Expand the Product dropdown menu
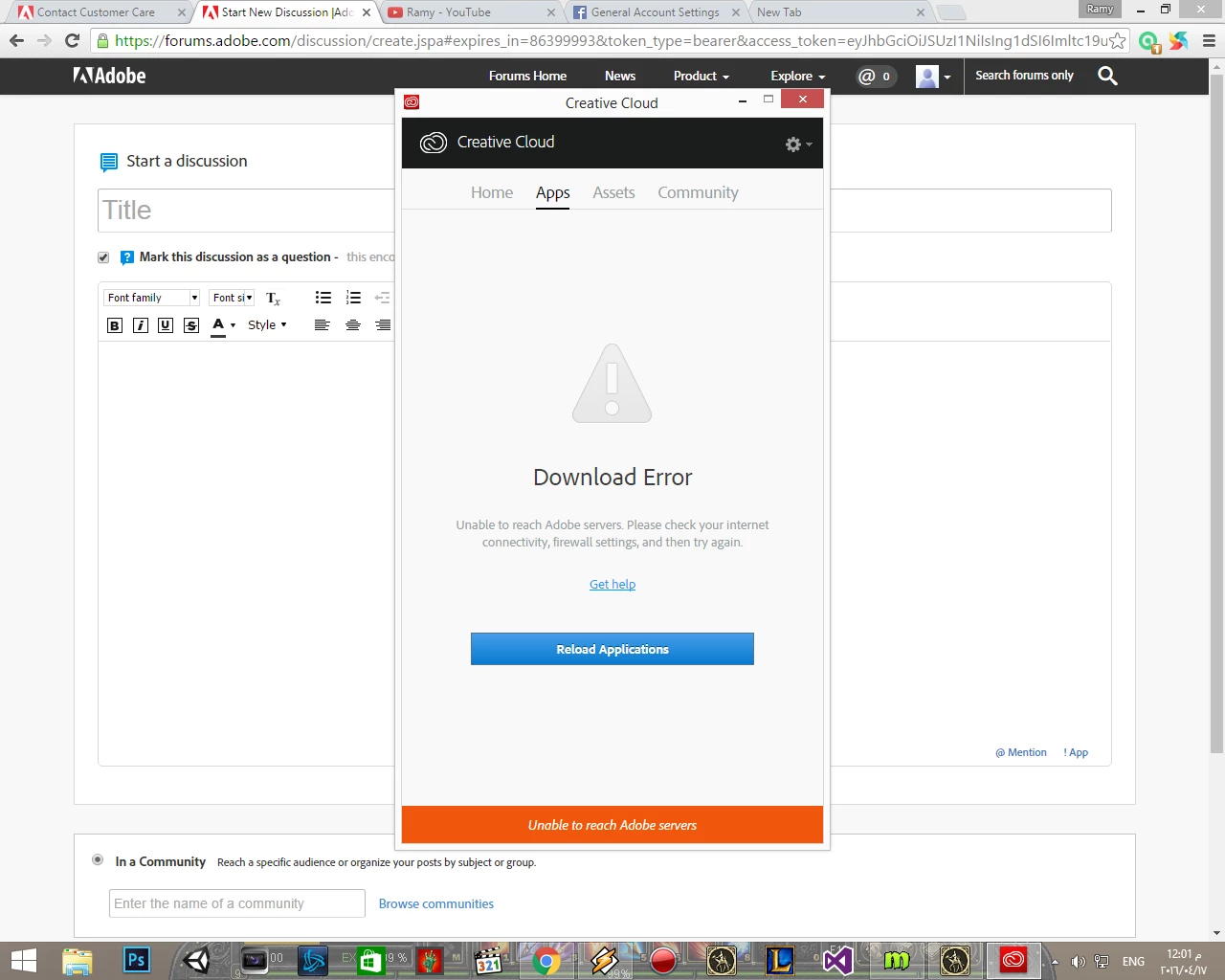 click(x=702, y=76)
